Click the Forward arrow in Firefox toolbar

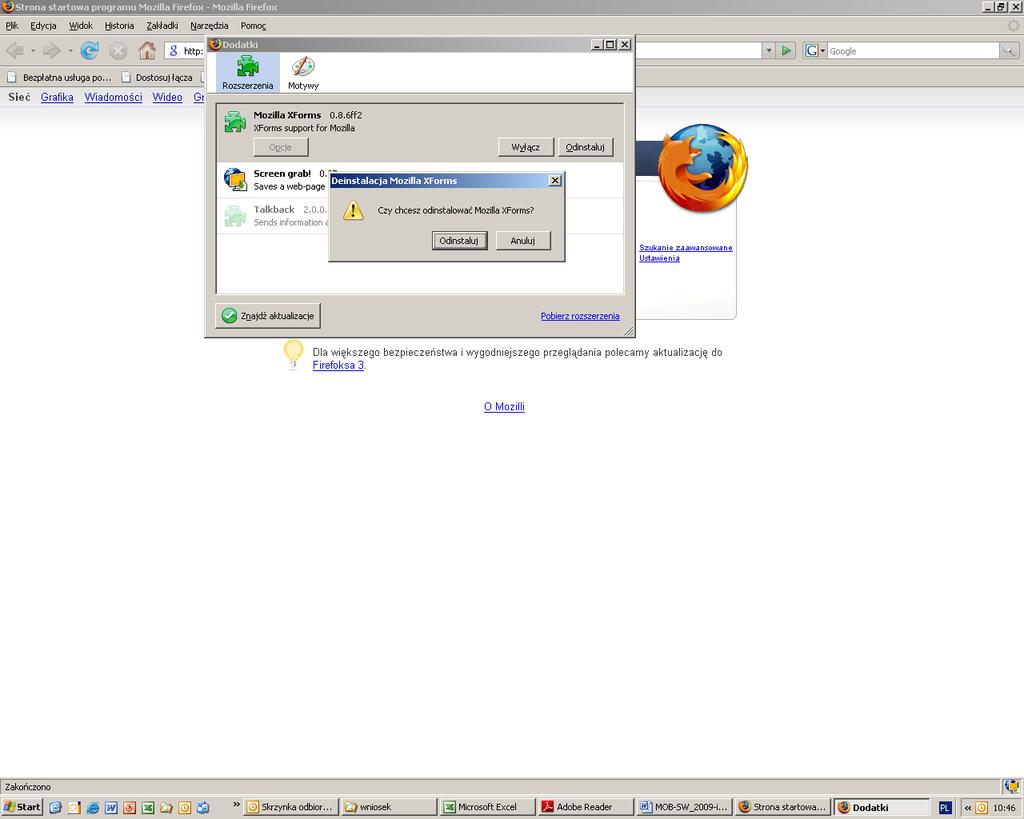click(52, 50)
